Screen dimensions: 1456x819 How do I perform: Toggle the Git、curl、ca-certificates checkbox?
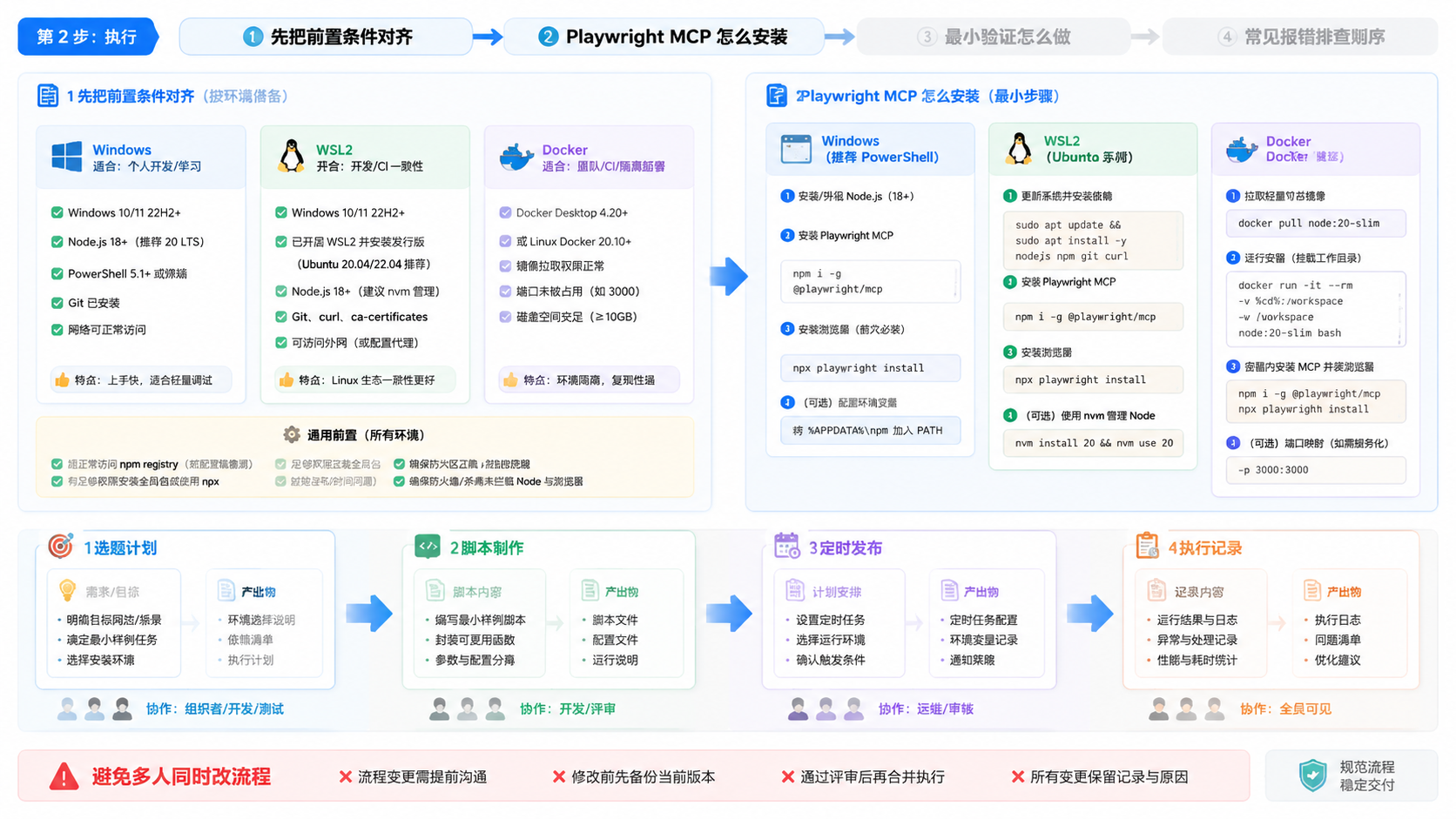pos(280,317)
